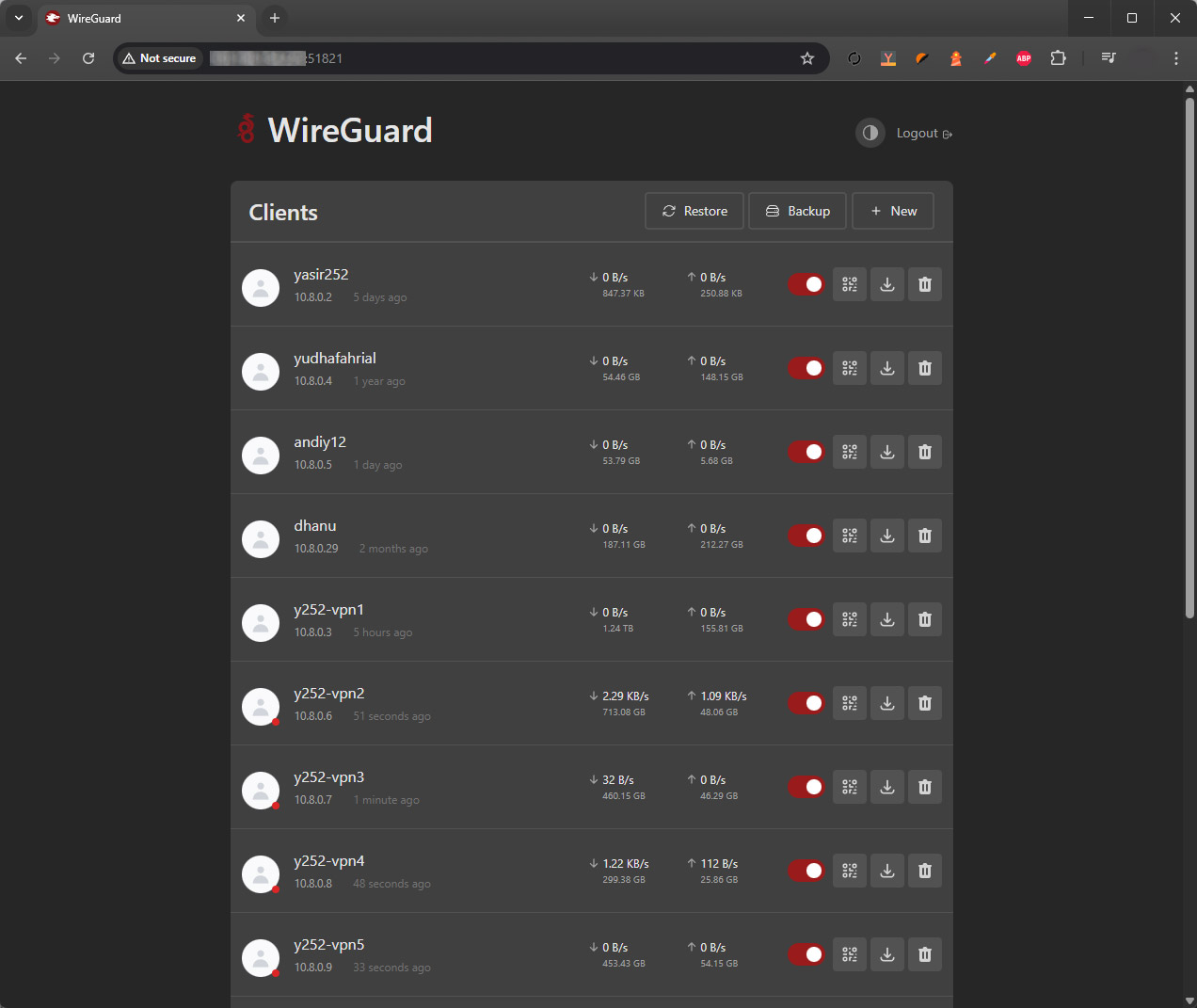Close the WireGuard browser tab
The image size is (1197, 1008).
coord(241,18)
